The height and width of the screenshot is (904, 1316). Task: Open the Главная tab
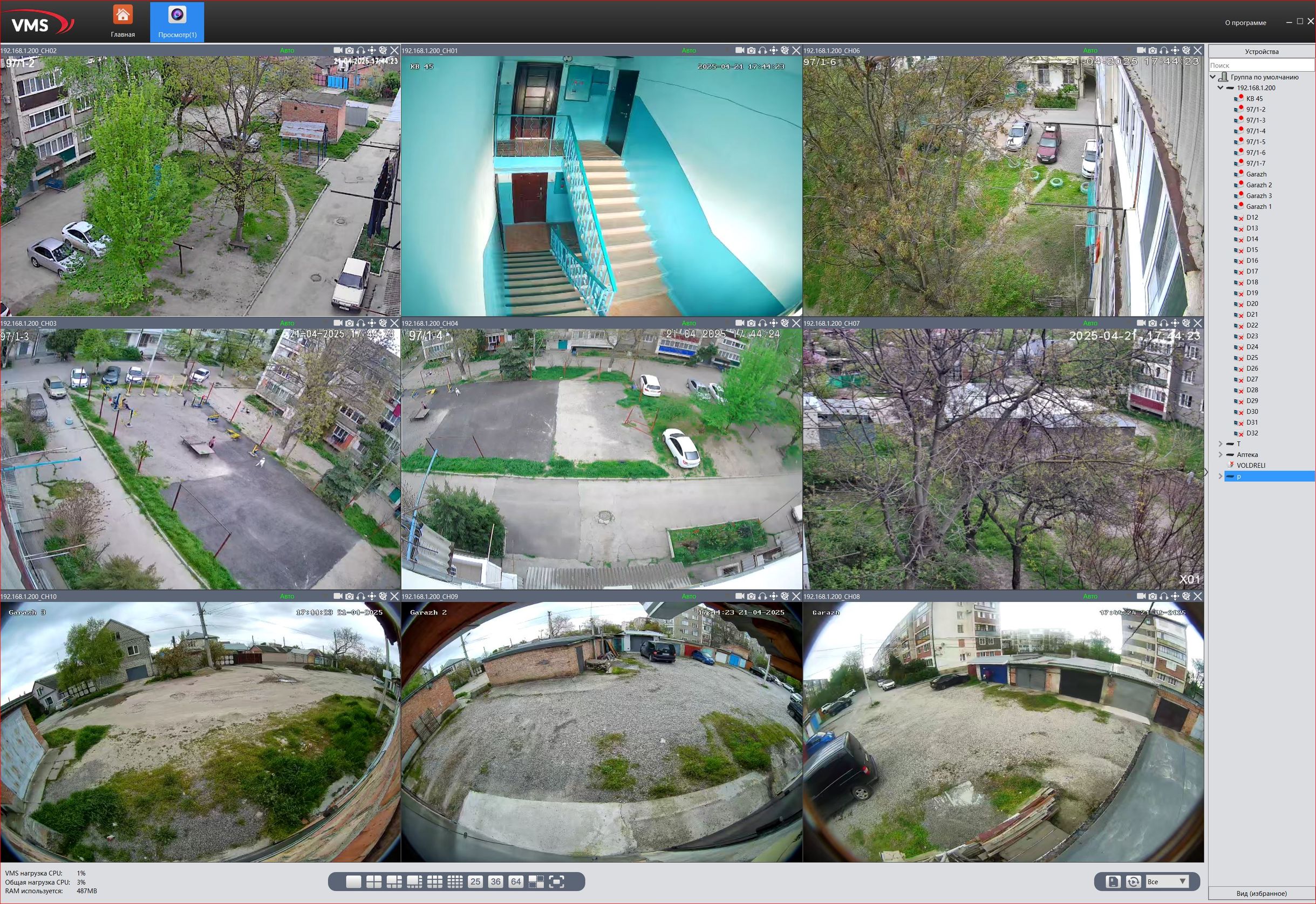click(x=122, y=22)
